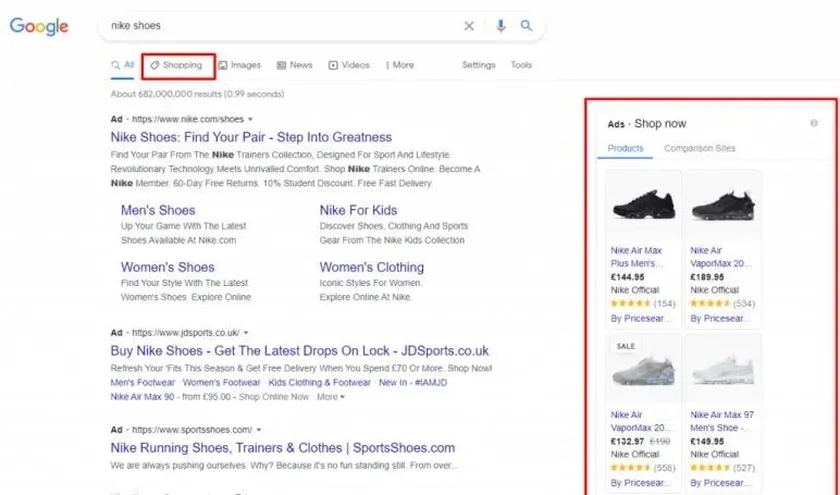Select the All results tab

coord(123,65)
